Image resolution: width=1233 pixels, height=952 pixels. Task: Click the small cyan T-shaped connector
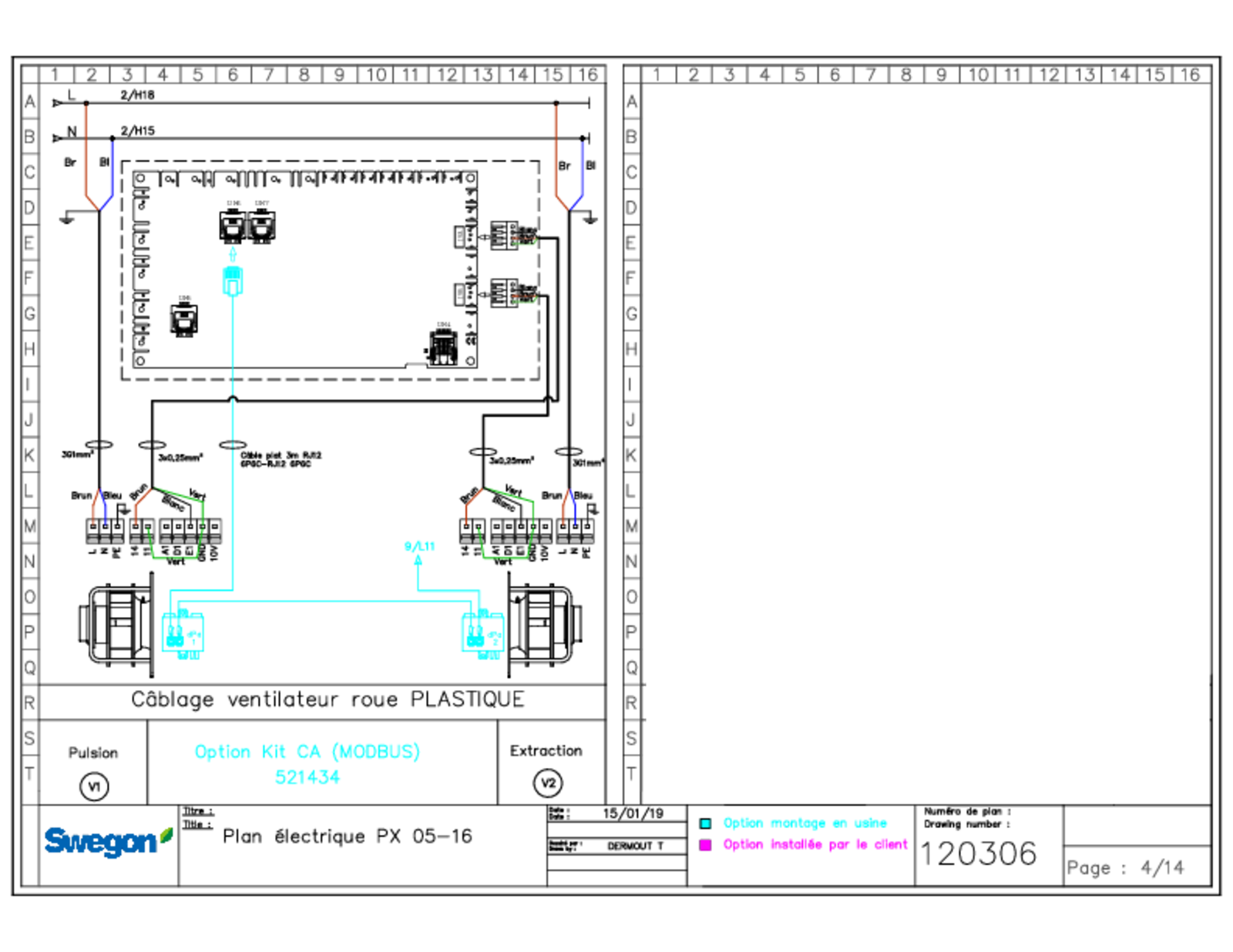point(418,550)
